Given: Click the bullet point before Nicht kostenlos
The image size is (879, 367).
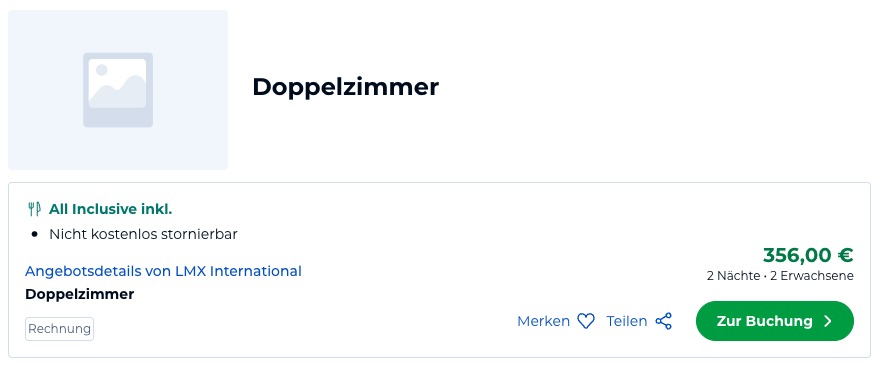Looking at the screenshot, I should [35, 235].
